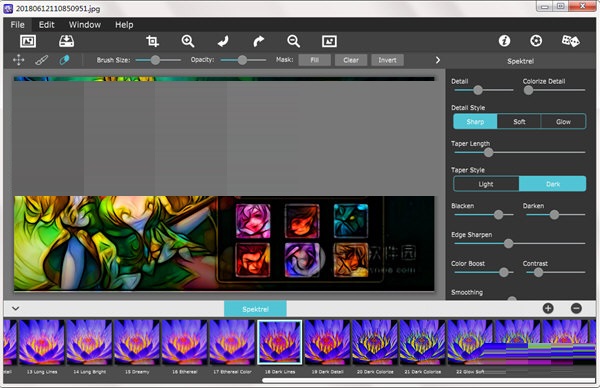Select the eraser mask tool
This screenshot has width=600, height=388.
tap(64, 60)
